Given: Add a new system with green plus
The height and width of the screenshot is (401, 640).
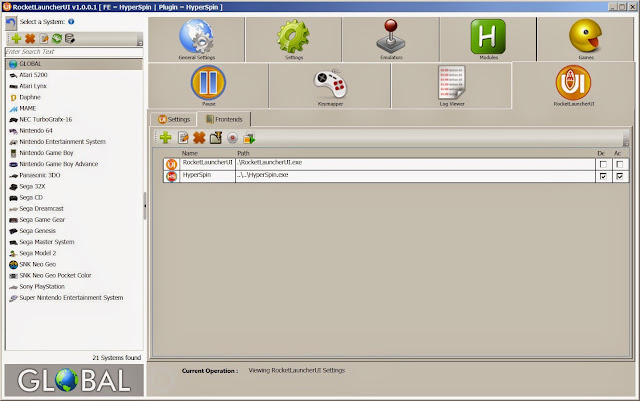Looking at the screenshot, I should click(x=16, y=39).
